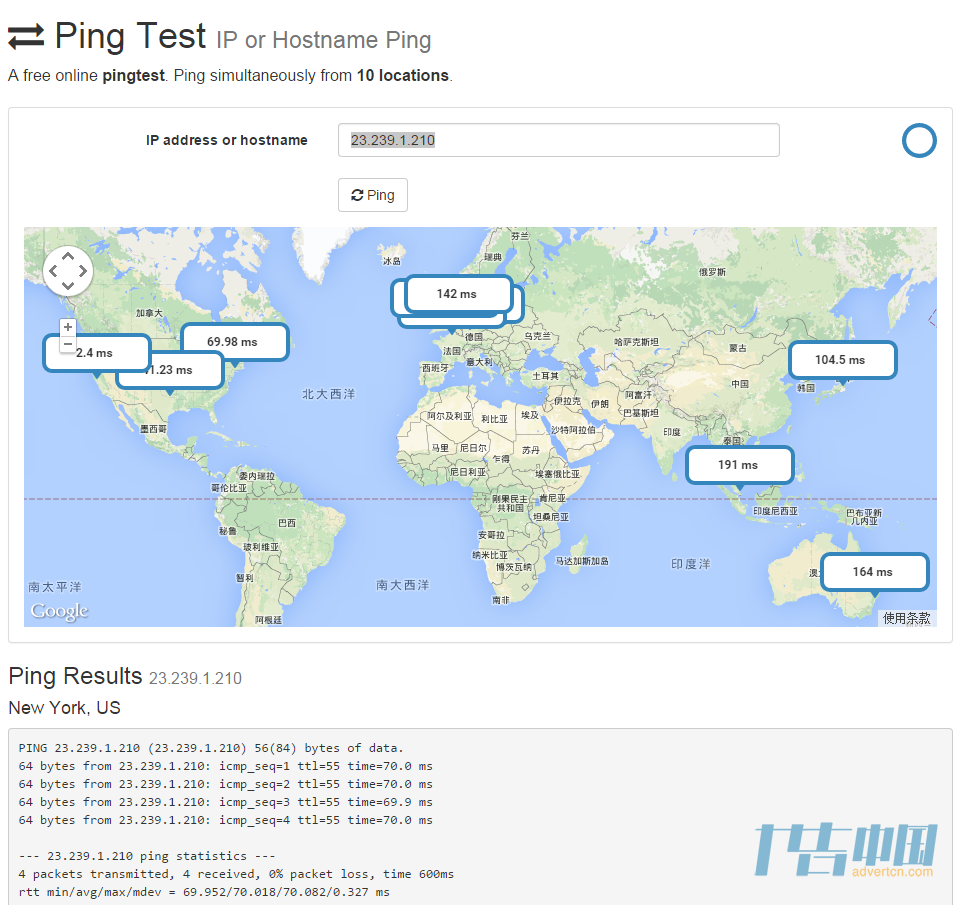Image resolution: width=953 pixels, height=905 pixels.
Task: Select the 104.5 ms Japan marker
Action: (x=841, y=360)
